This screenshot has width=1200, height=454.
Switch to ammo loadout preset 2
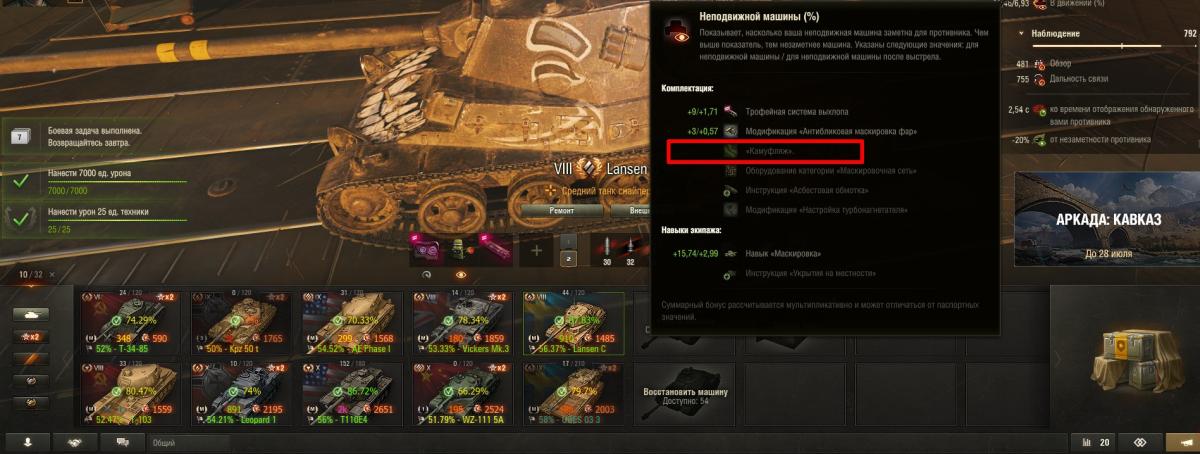[567, 258]
